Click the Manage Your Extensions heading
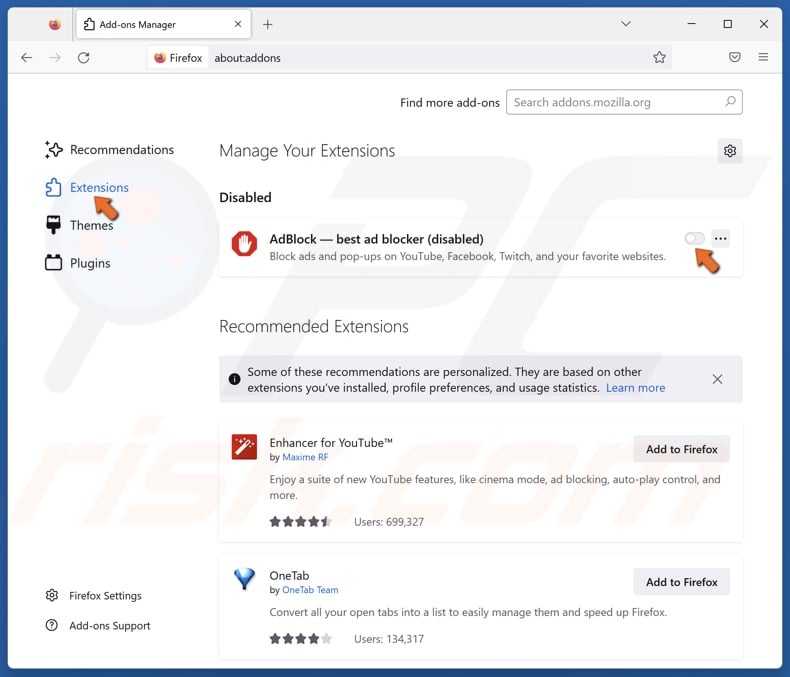 307,151
